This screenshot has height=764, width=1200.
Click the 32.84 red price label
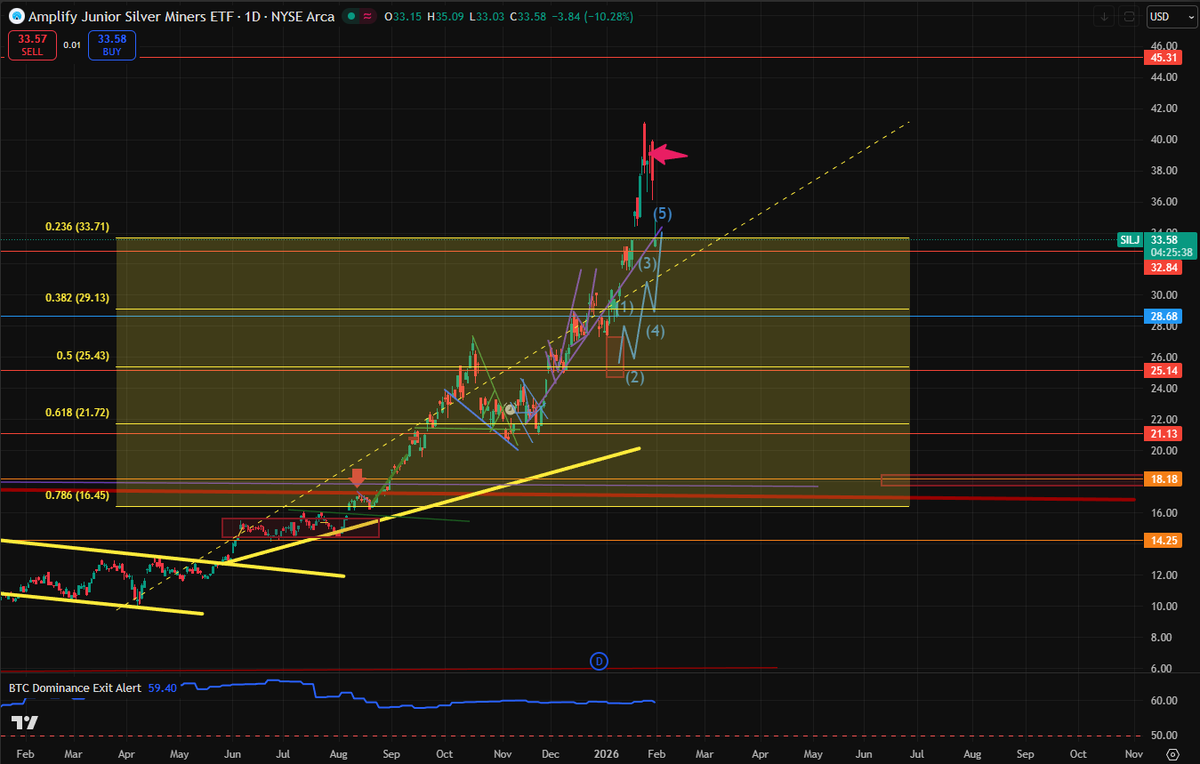coord(1163,267)
